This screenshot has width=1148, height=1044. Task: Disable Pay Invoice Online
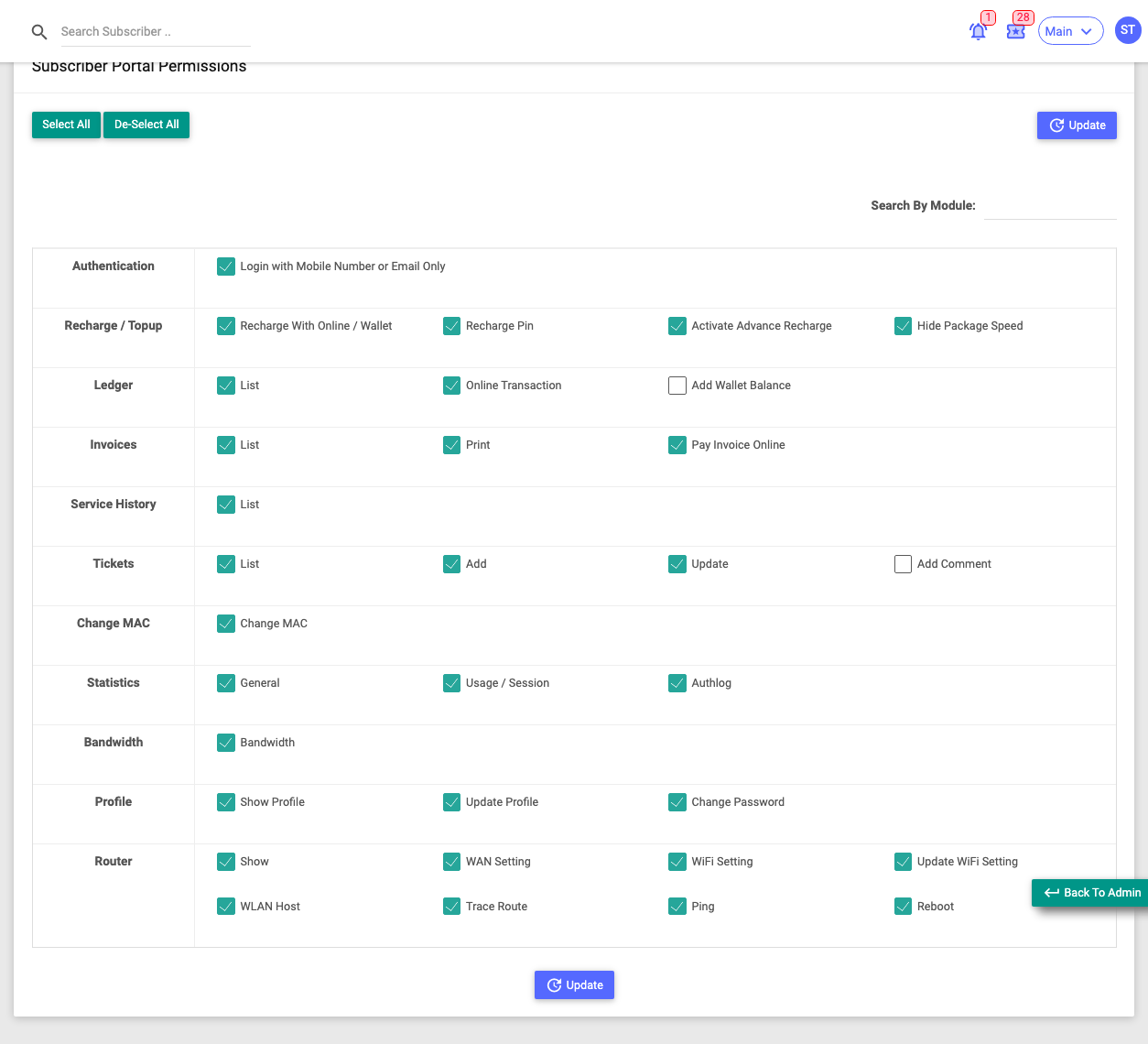pos(677,445)
